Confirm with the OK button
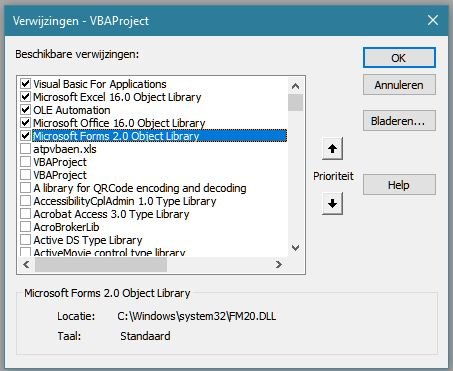The height and width of the screenshot is (371, 453). (x=399, y=58)
